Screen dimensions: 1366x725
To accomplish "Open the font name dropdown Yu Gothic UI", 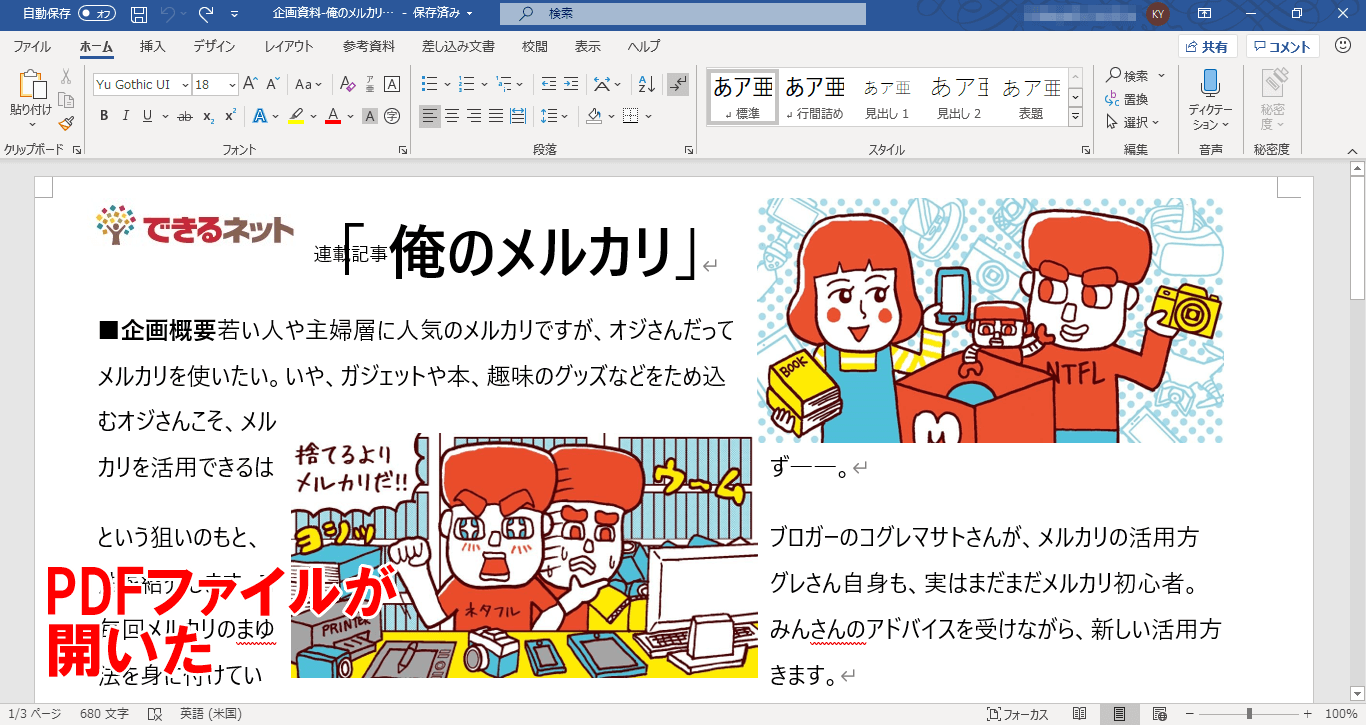I will pos(185,84).
